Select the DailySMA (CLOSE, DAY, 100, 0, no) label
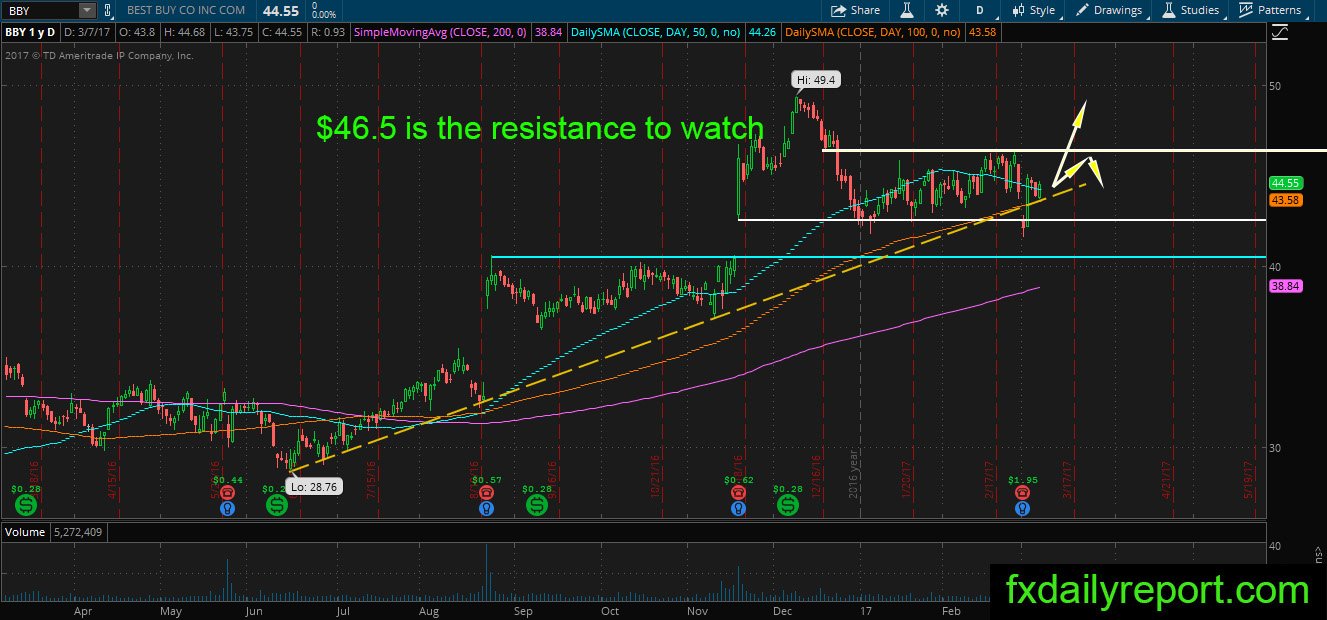The height and width of the screenshot is (620, 1327). coord(874,33)
